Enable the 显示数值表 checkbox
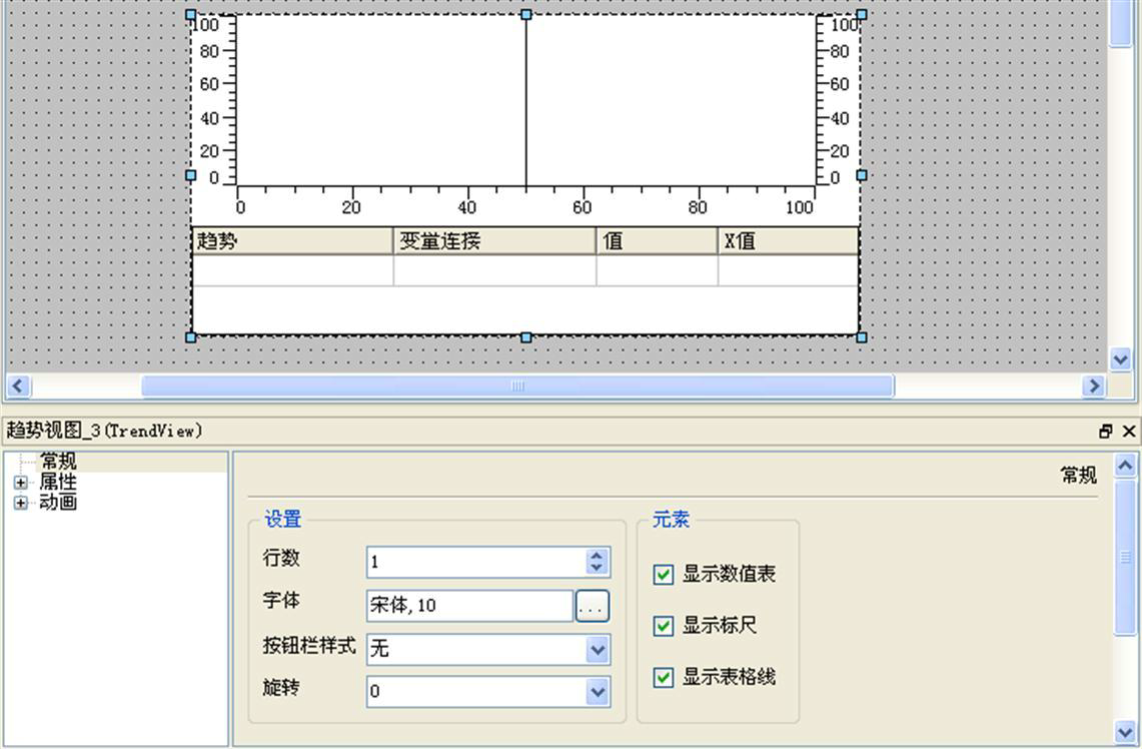 point(663,574)
